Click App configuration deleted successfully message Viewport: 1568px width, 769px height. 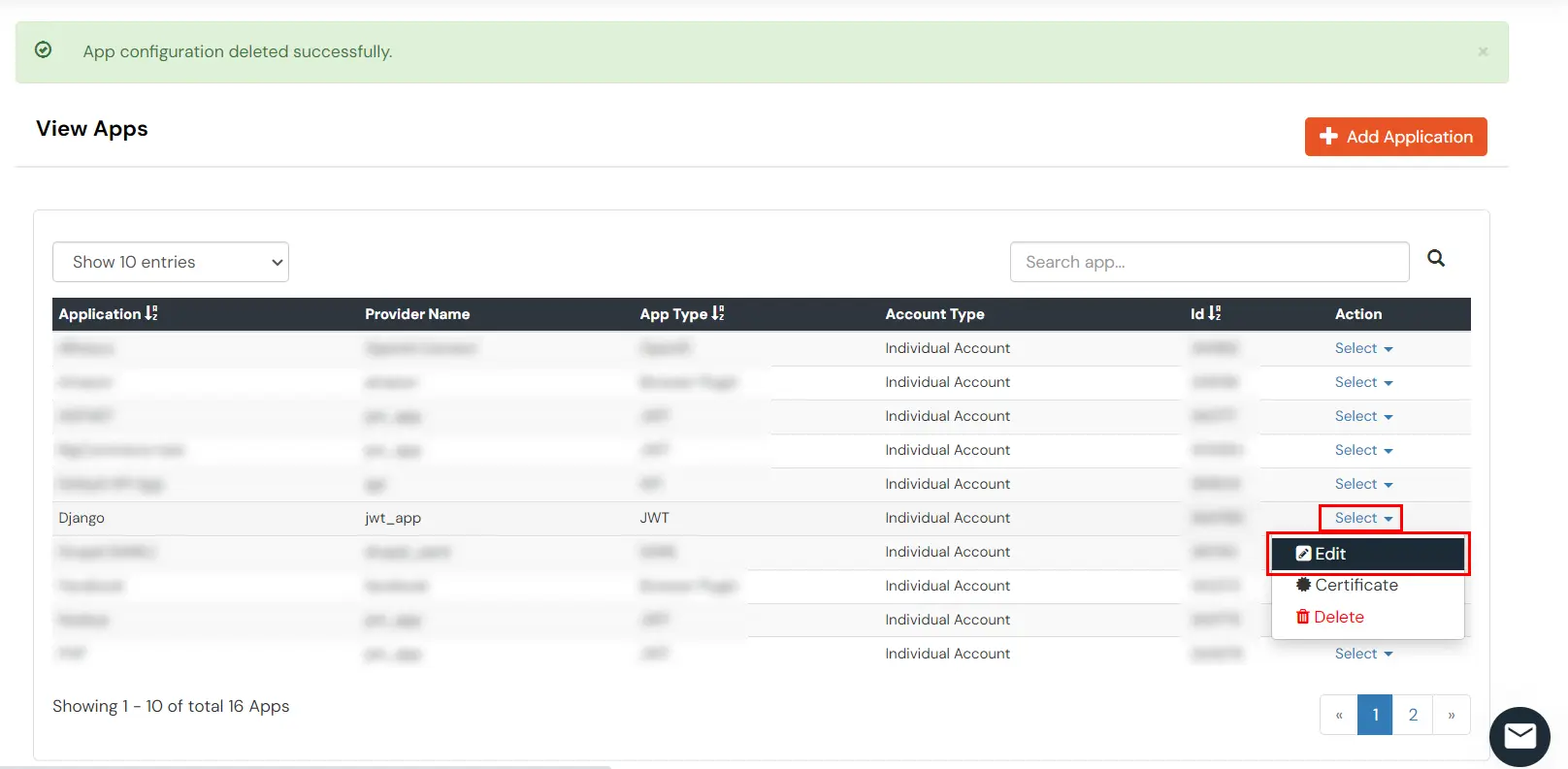(x=238, y=51)
